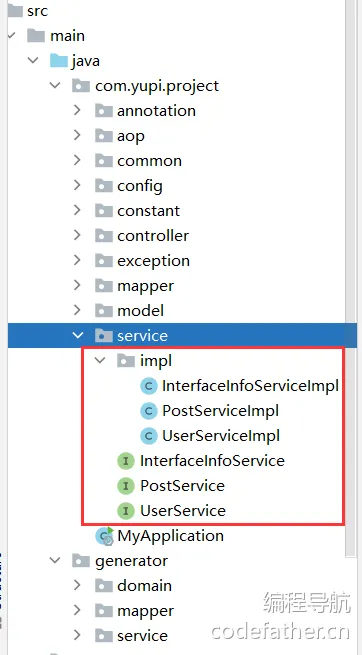
Task: Click the UserService interface icon
Action: pos(126,510)
